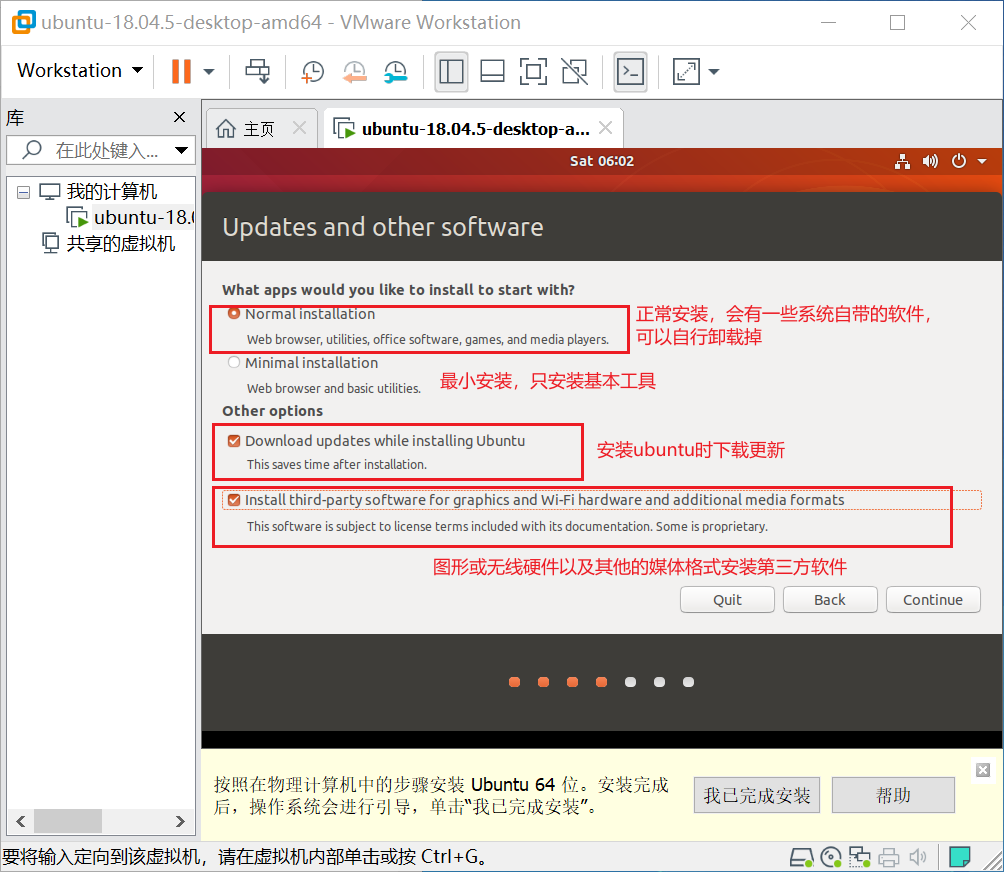Toggle Install third-party software checkbox
Image resolution: width=1004 pixels, height=872 pixels.
pyautogui.click(x=234, y=499)
